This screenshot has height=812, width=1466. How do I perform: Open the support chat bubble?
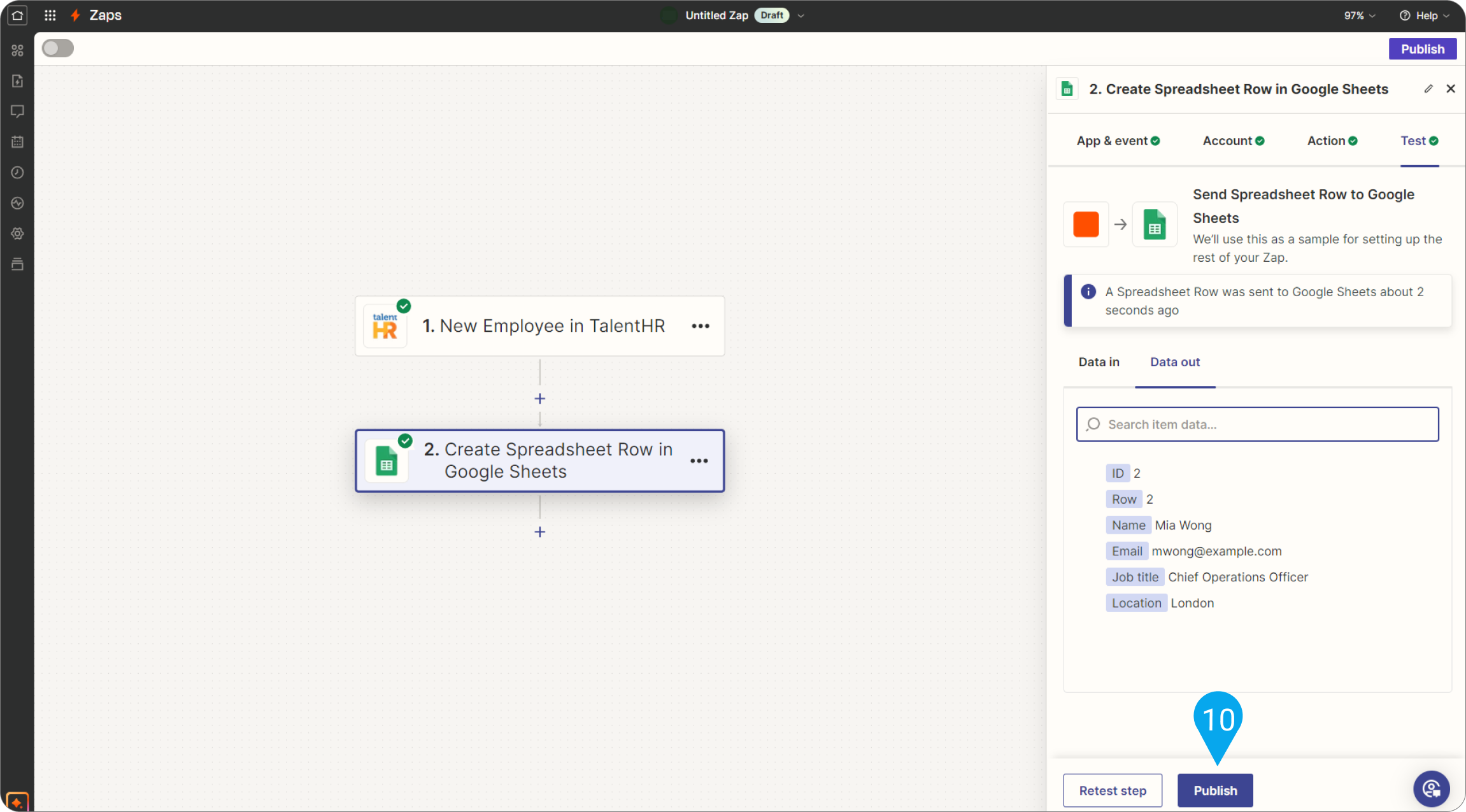coord(1432,789)
